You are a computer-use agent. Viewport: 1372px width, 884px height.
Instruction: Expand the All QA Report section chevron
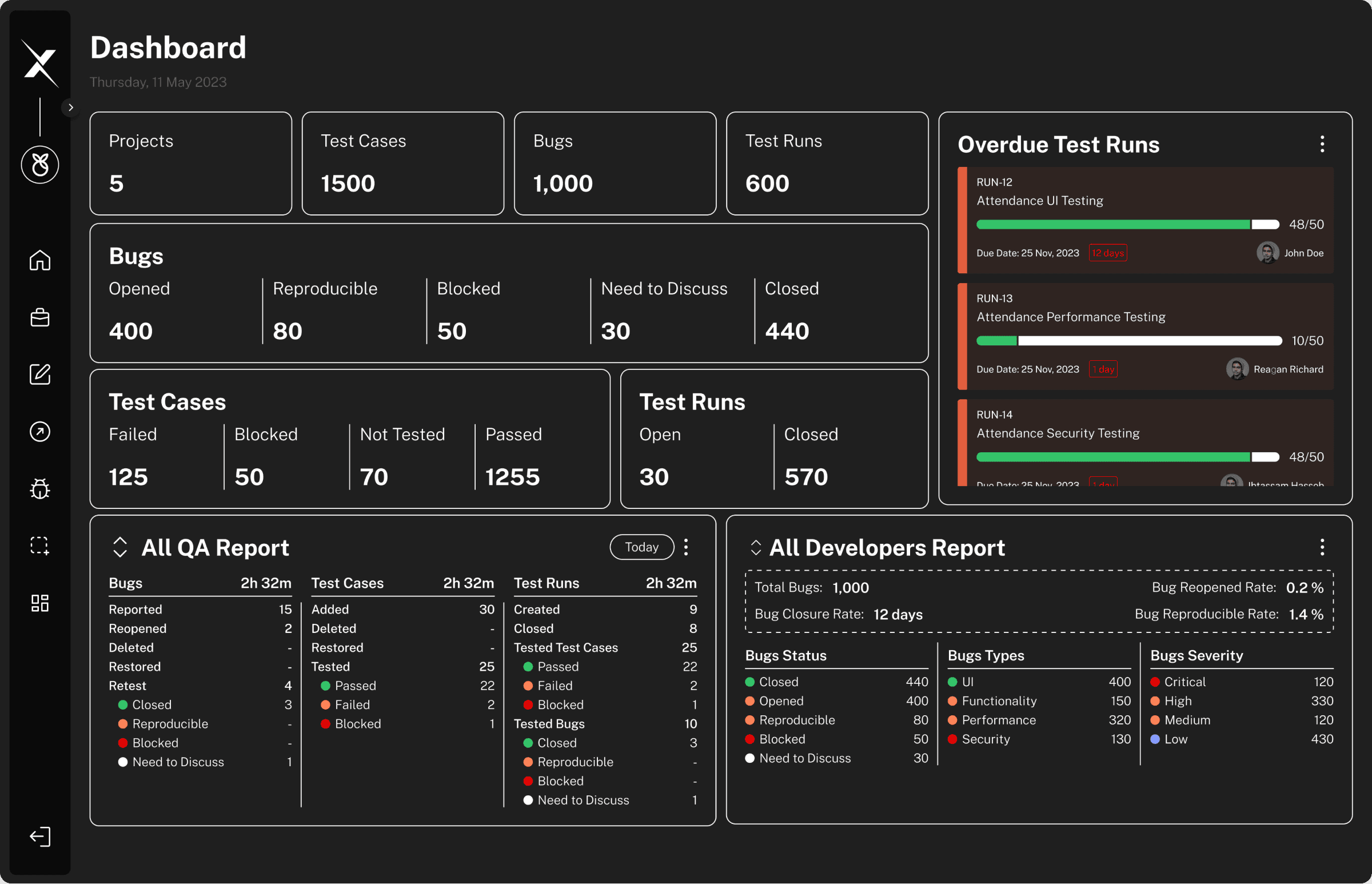pos(120,547)
